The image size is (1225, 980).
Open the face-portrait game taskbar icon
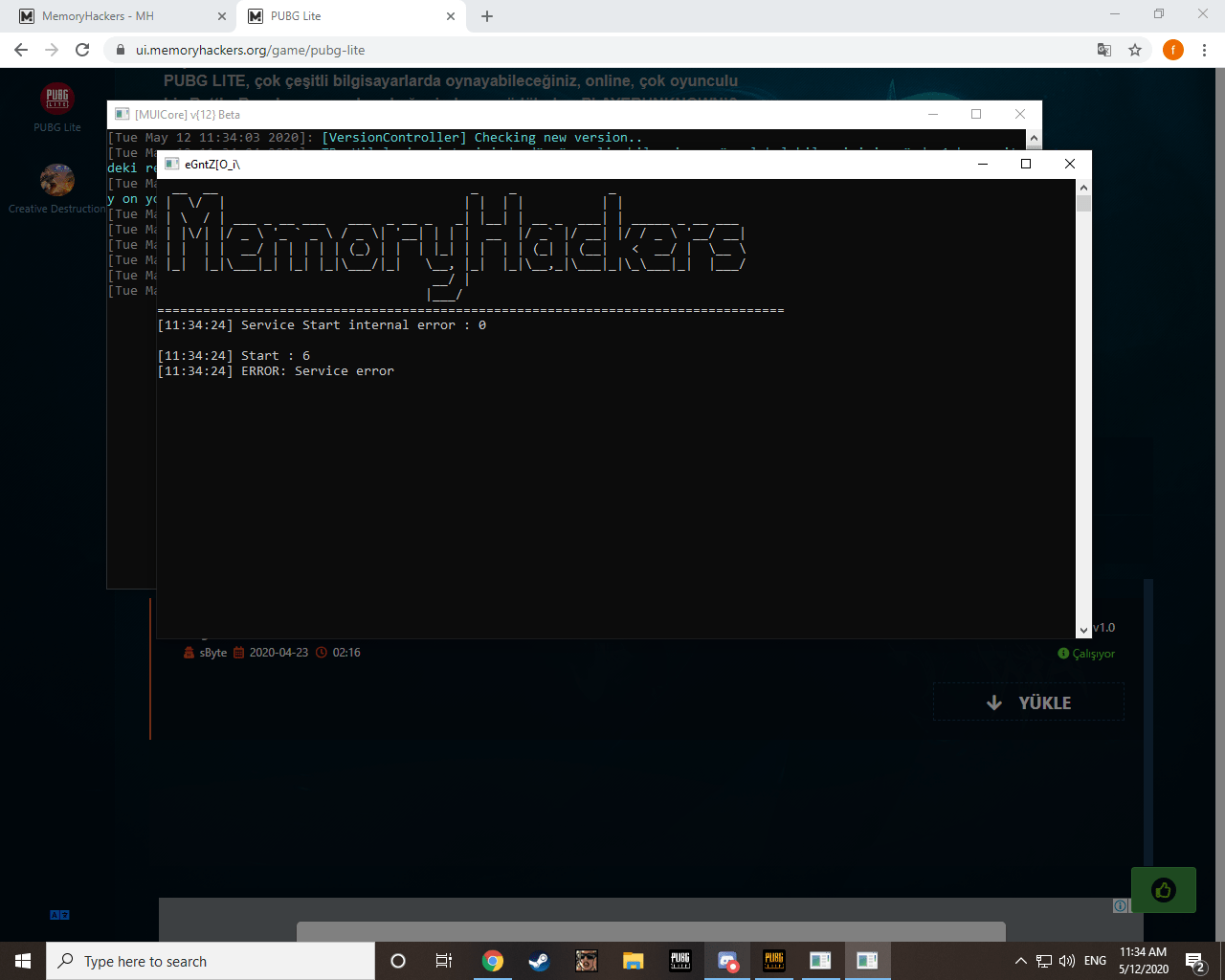[586, 961]
